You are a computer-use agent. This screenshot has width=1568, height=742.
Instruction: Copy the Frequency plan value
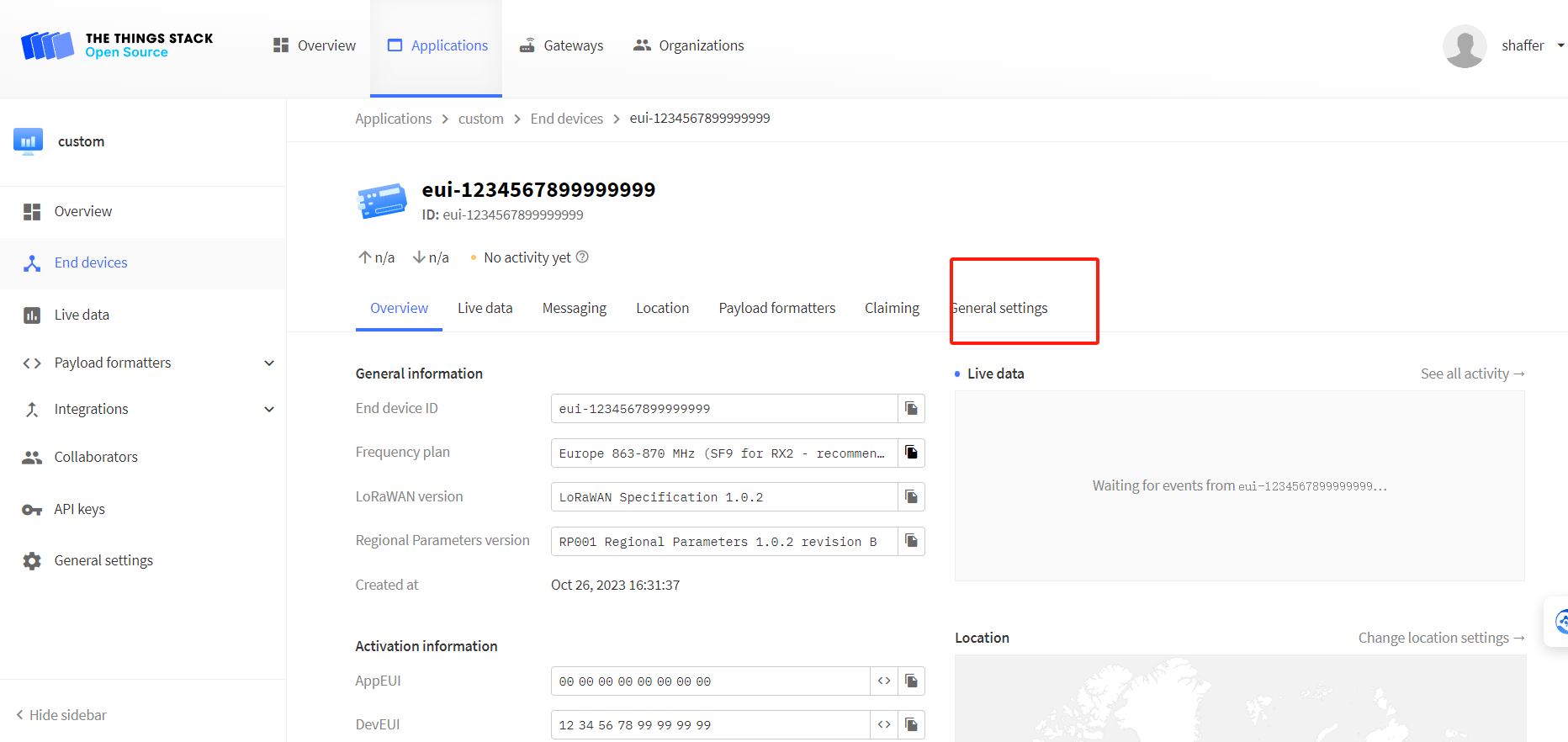[911, 453]
